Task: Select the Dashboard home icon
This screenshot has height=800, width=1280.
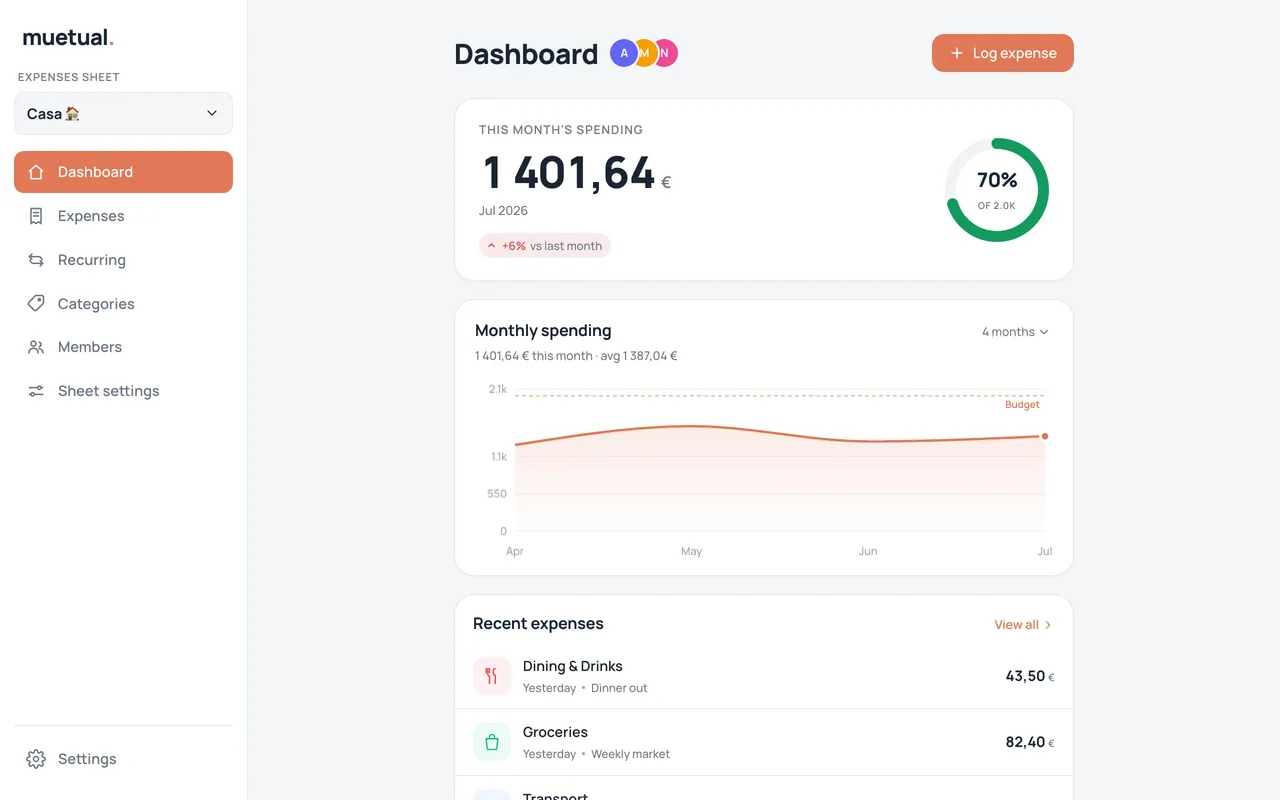Action: coord(36,172)
